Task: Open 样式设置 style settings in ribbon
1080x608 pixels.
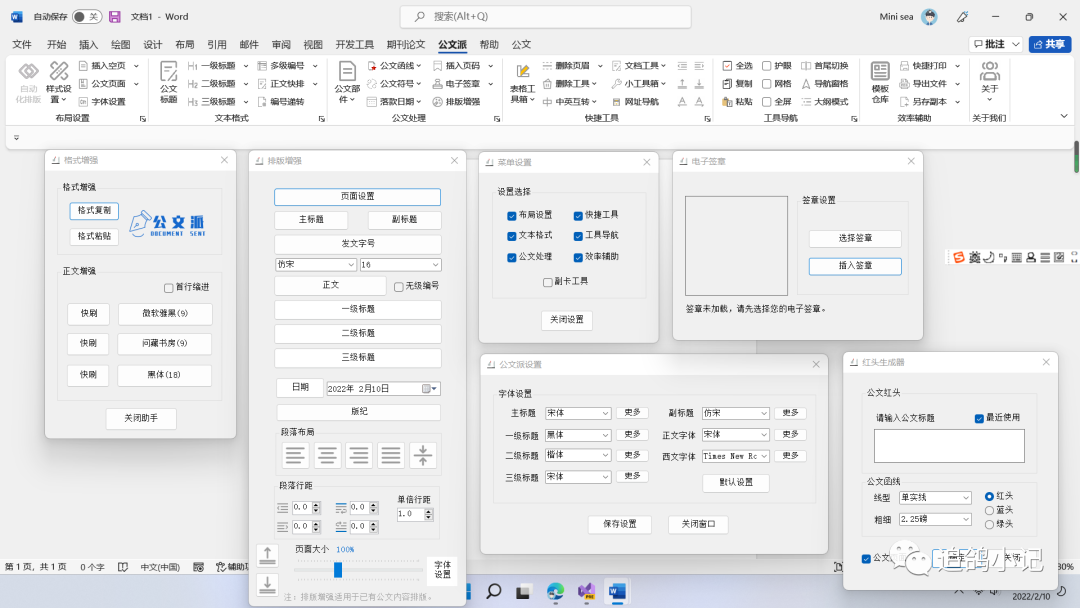Action: click(x=59, y=82)
